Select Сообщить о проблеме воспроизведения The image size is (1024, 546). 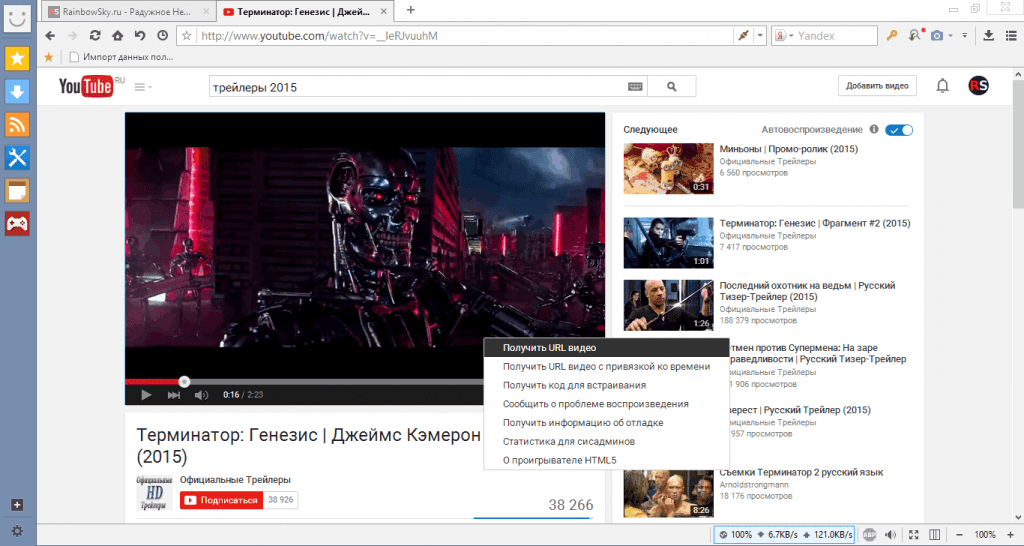click(x=606, y=404)
